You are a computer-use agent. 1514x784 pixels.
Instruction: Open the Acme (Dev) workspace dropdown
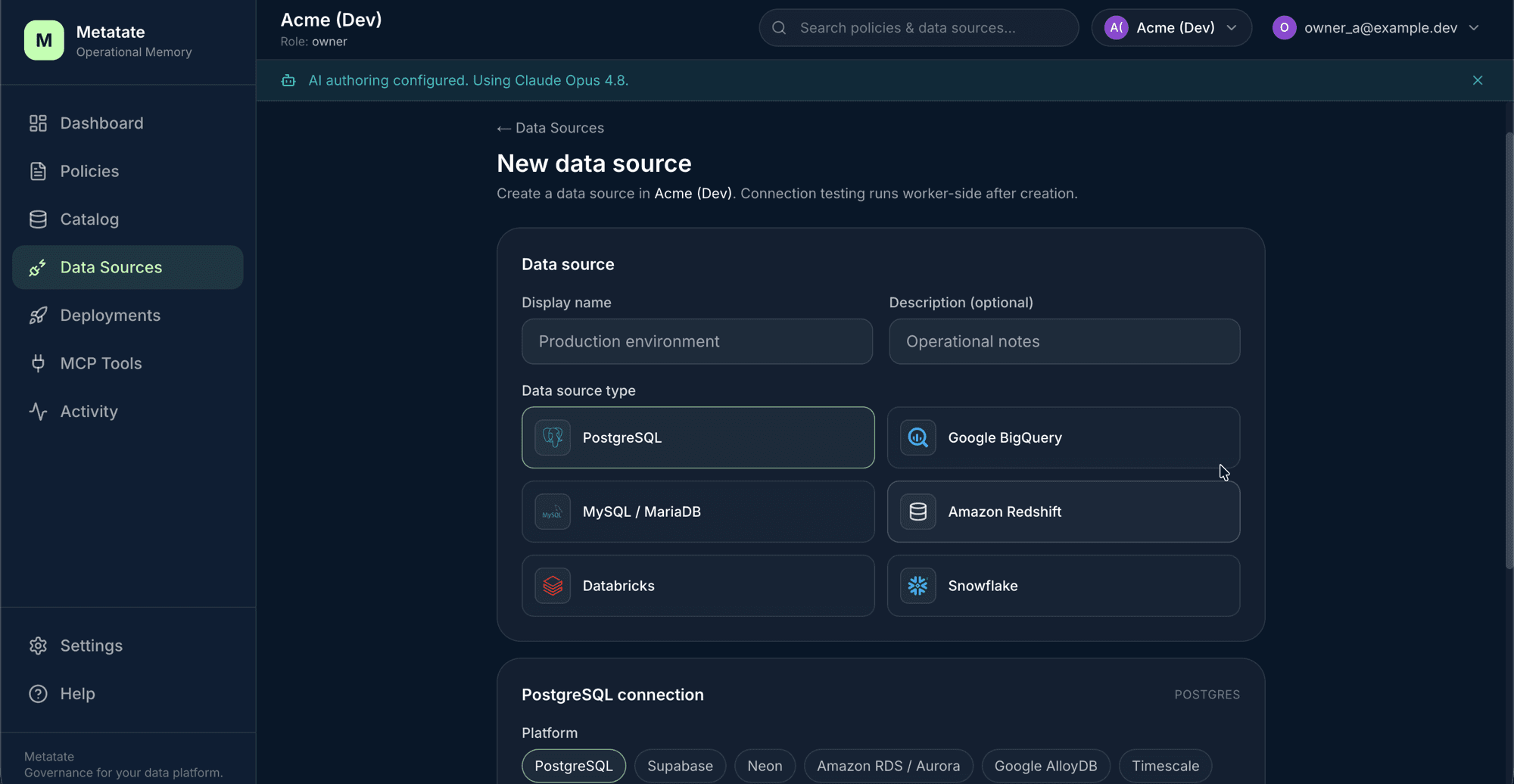1171,28
